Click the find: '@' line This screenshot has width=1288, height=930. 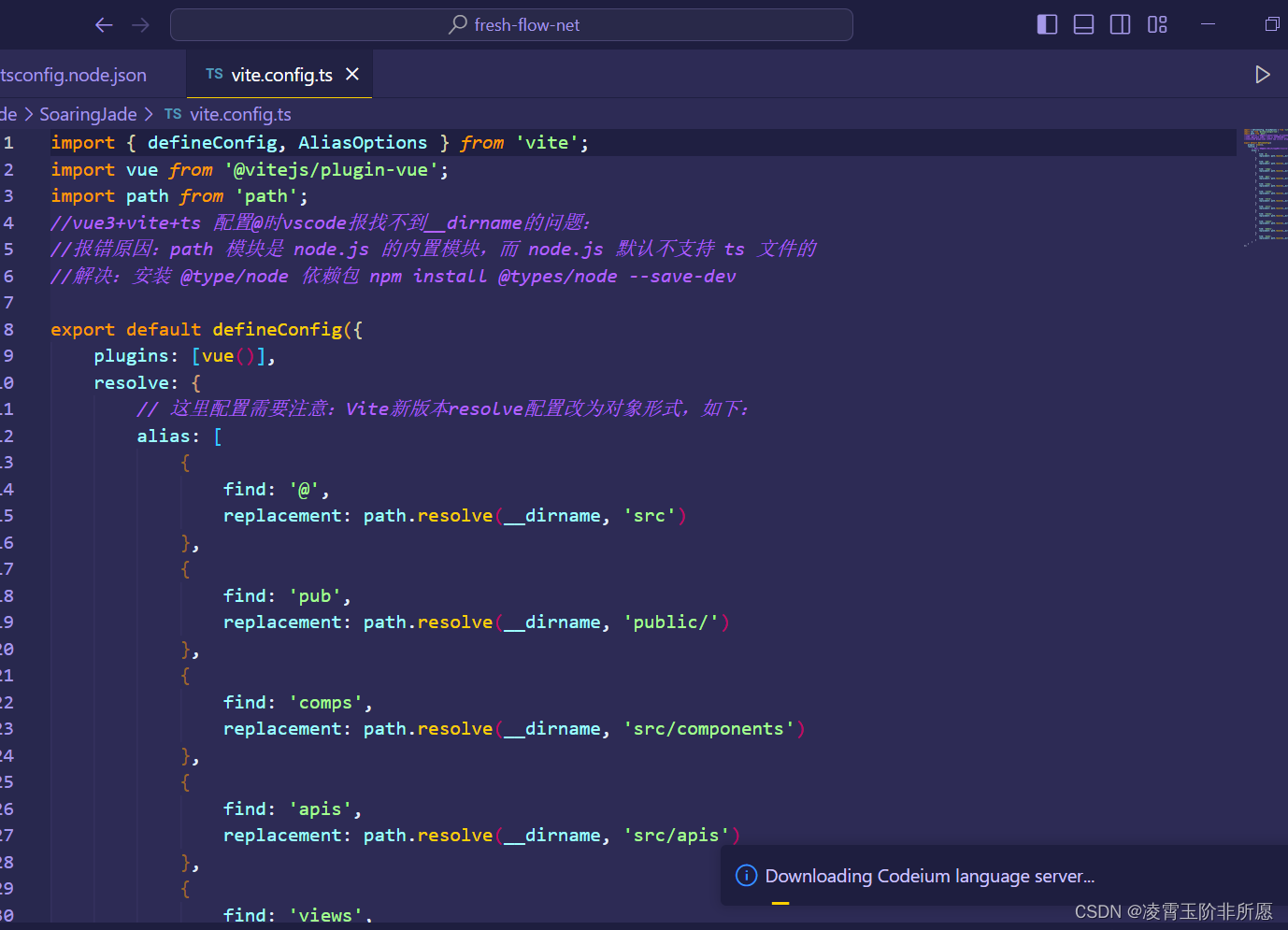[x=276, y=490]
